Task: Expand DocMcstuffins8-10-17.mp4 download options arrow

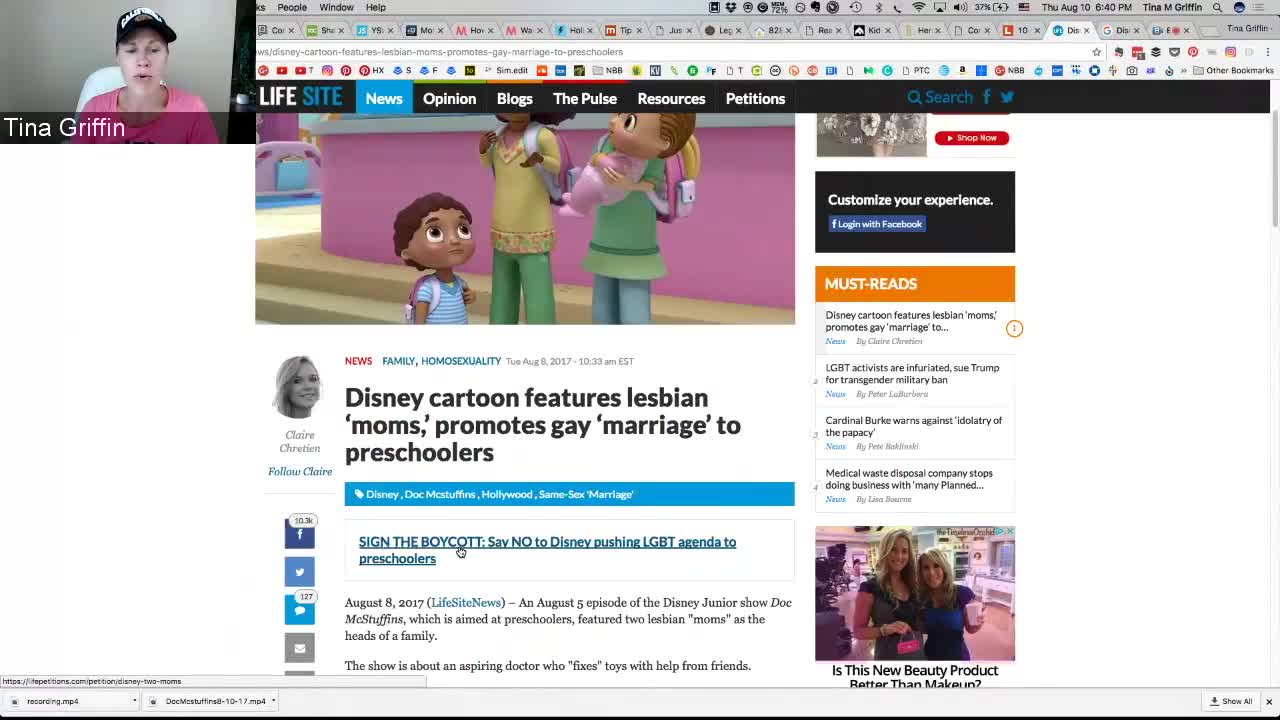Action: click(273, 701)
